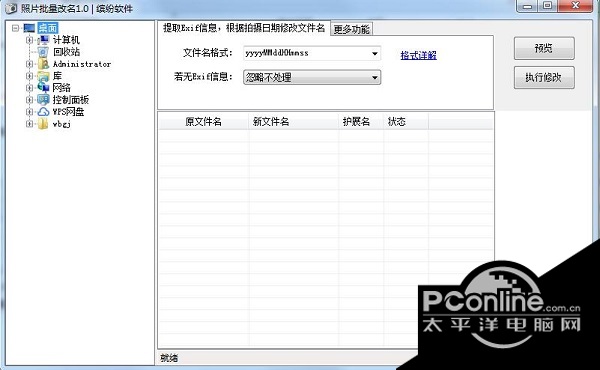Expand the 库 tree node

coord(29,76)
